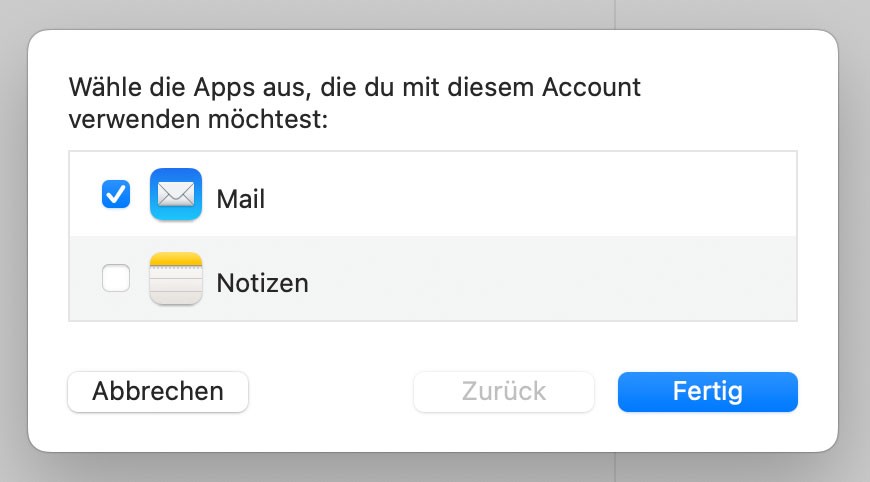Image resolution: width=870 pixels, height=482 pixels.
Task: Click the lined paper area of Notizen icon
Action: coord(175,290)
